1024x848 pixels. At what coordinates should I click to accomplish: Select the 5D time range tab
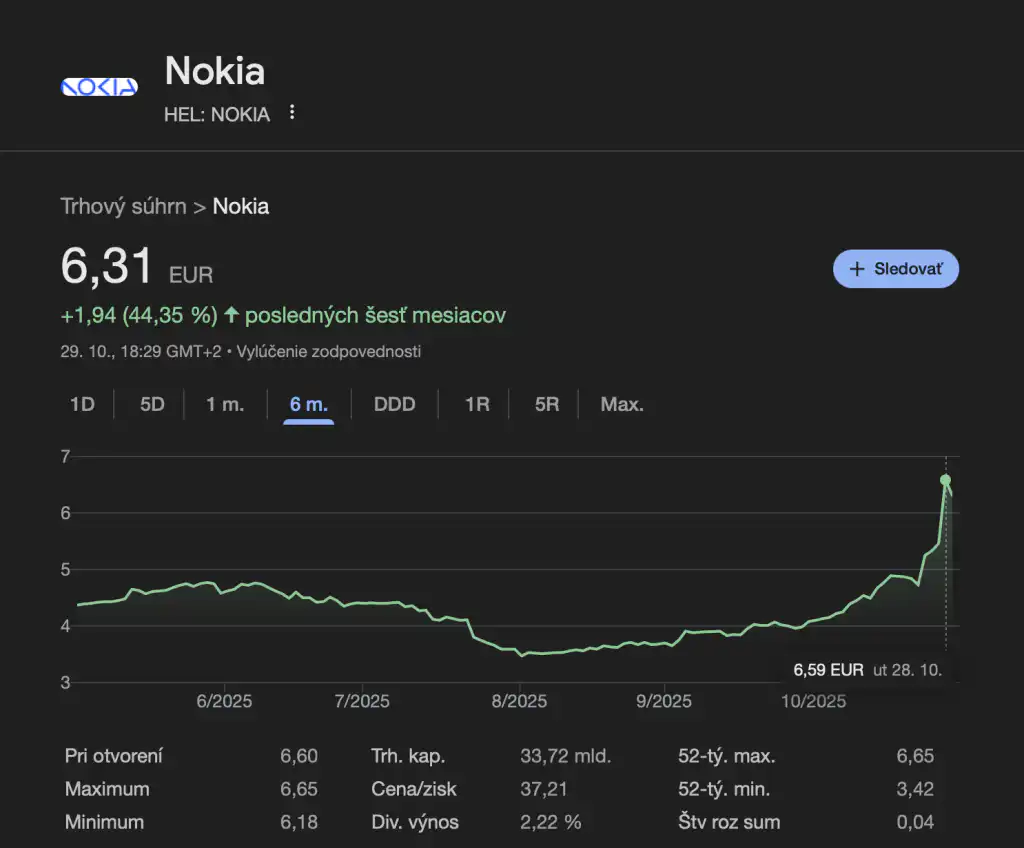click(x=152, y=405)
